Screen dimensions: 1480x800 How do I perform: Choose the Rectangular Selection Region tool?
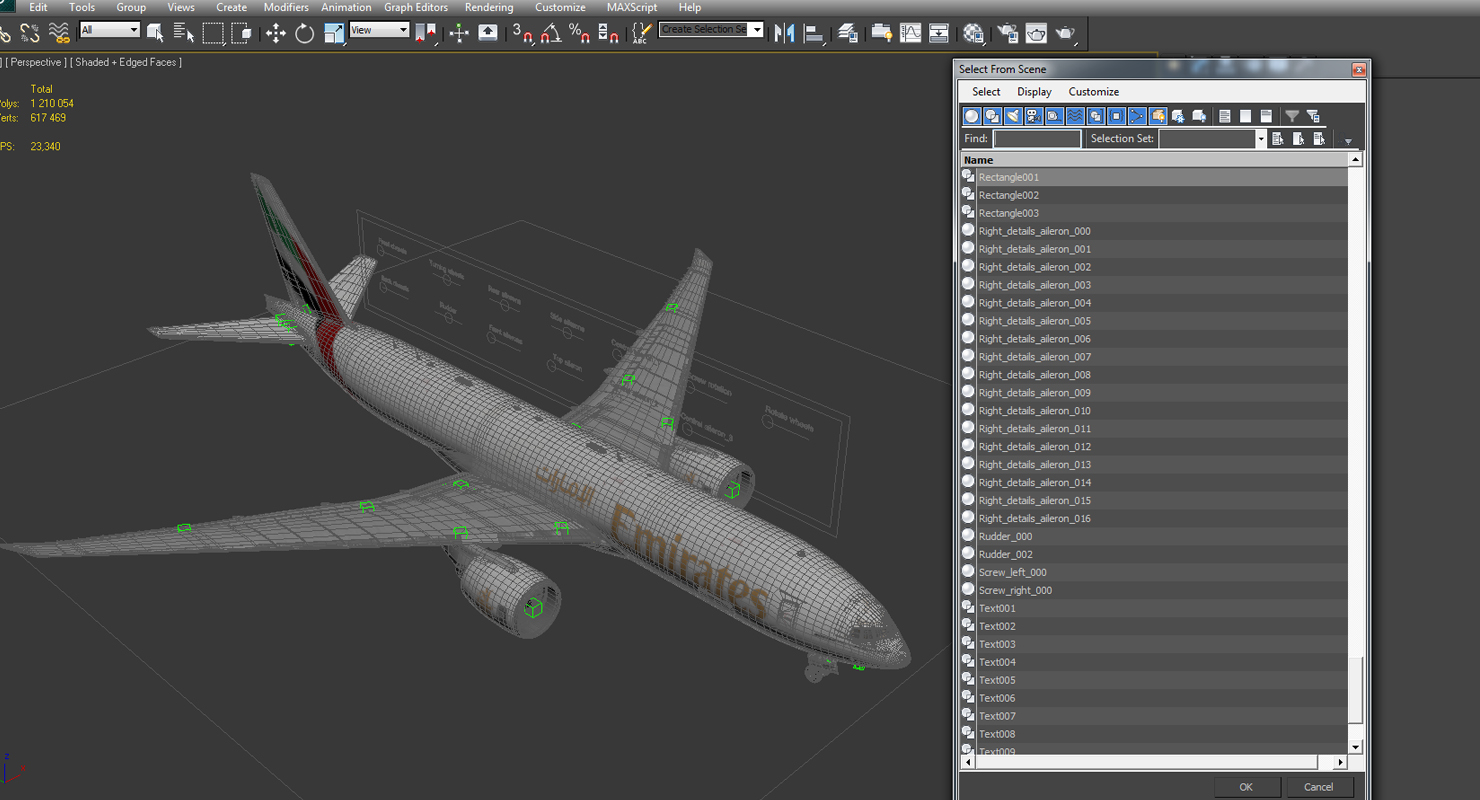(x=212, y=33)
